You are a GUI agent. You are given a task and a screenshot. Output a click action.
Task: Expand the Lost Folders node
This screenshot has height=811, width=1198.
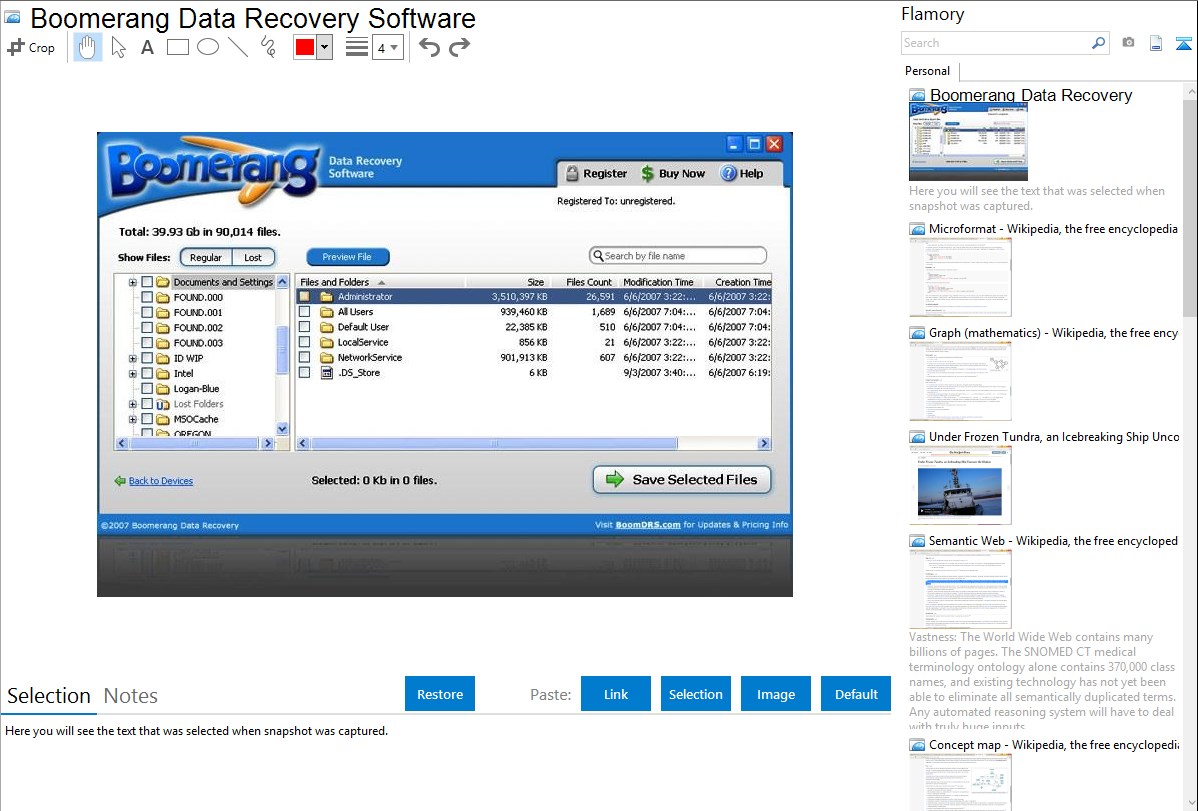click(133, 404)
